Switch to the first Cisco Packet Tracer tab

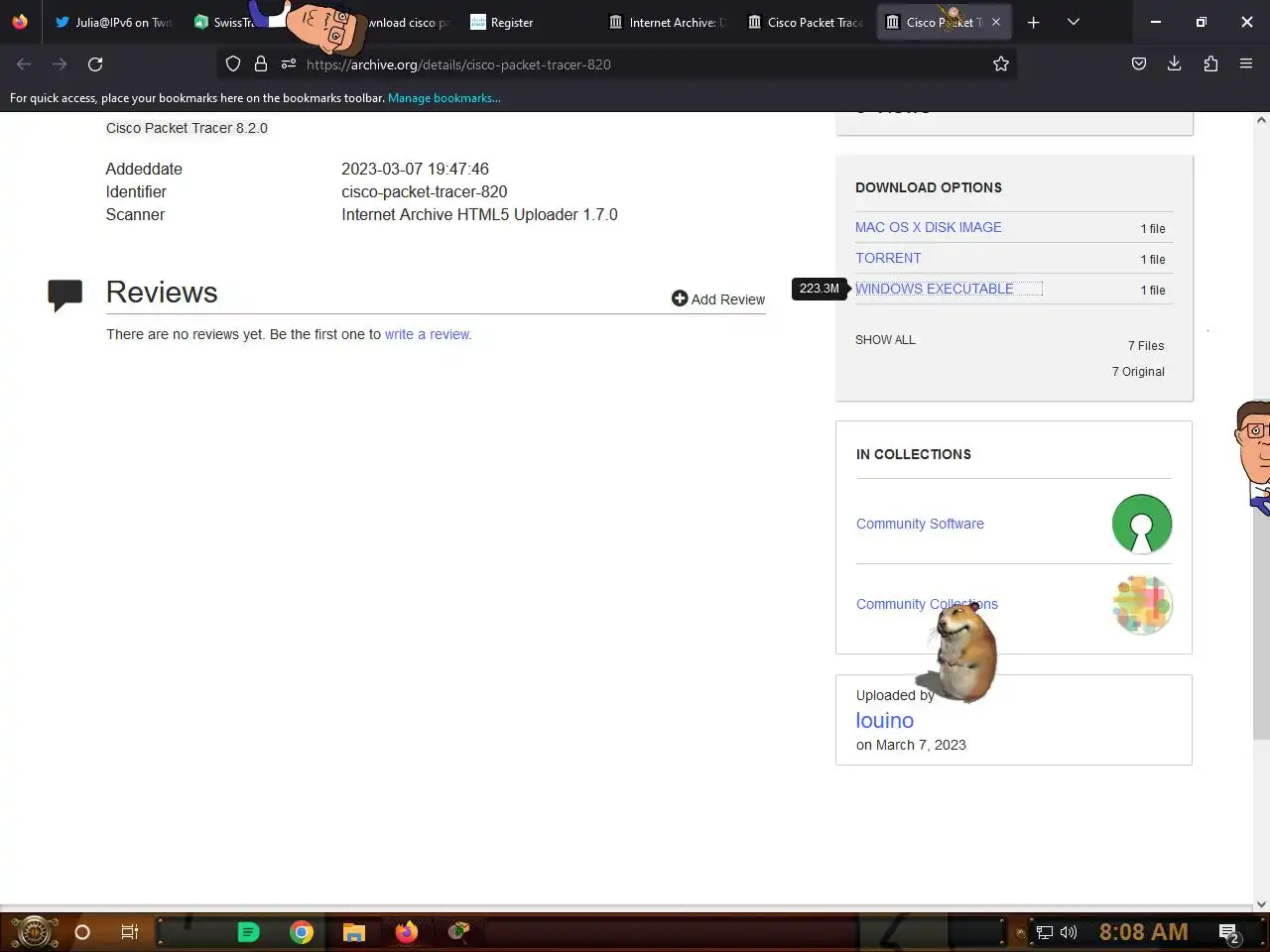pos(805,22)
